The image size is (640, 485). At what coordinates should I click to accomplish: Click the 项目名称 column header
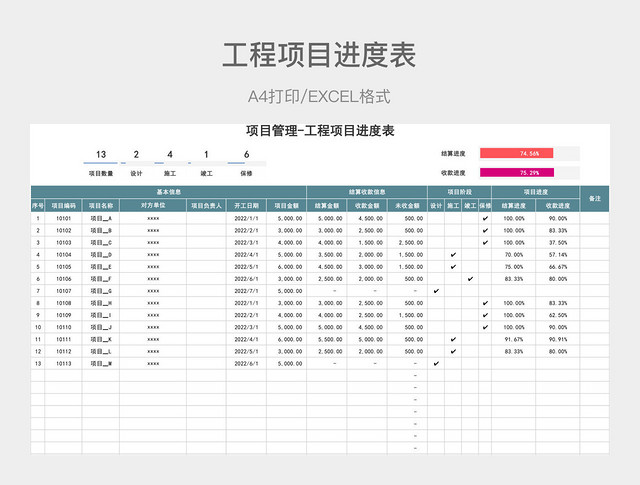pos(101,205)
